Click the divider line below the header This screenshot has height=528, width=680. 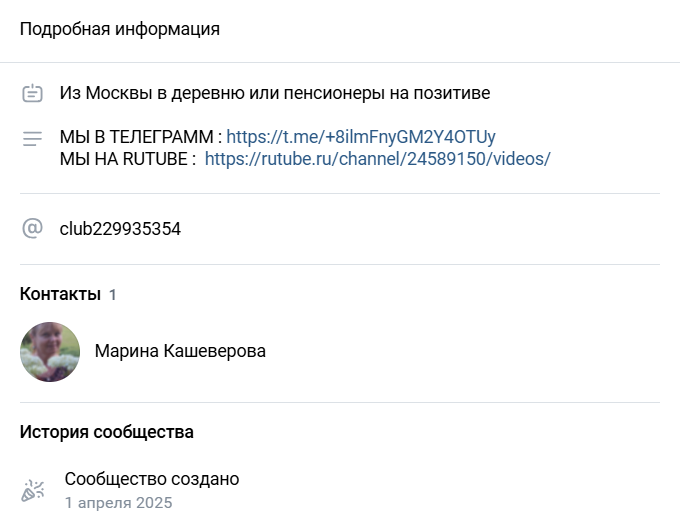[340, 62]
